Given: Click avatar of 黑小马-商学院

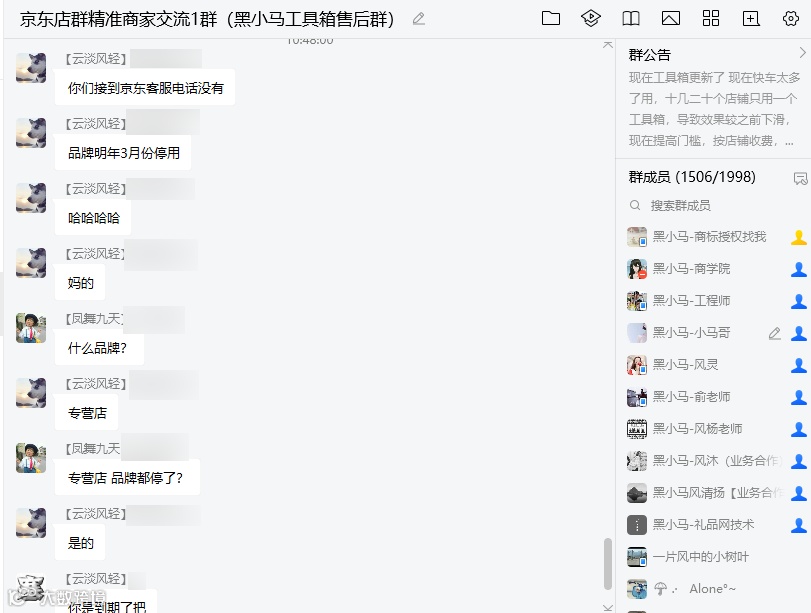Looking at the screenshot, I should [637, 269].
